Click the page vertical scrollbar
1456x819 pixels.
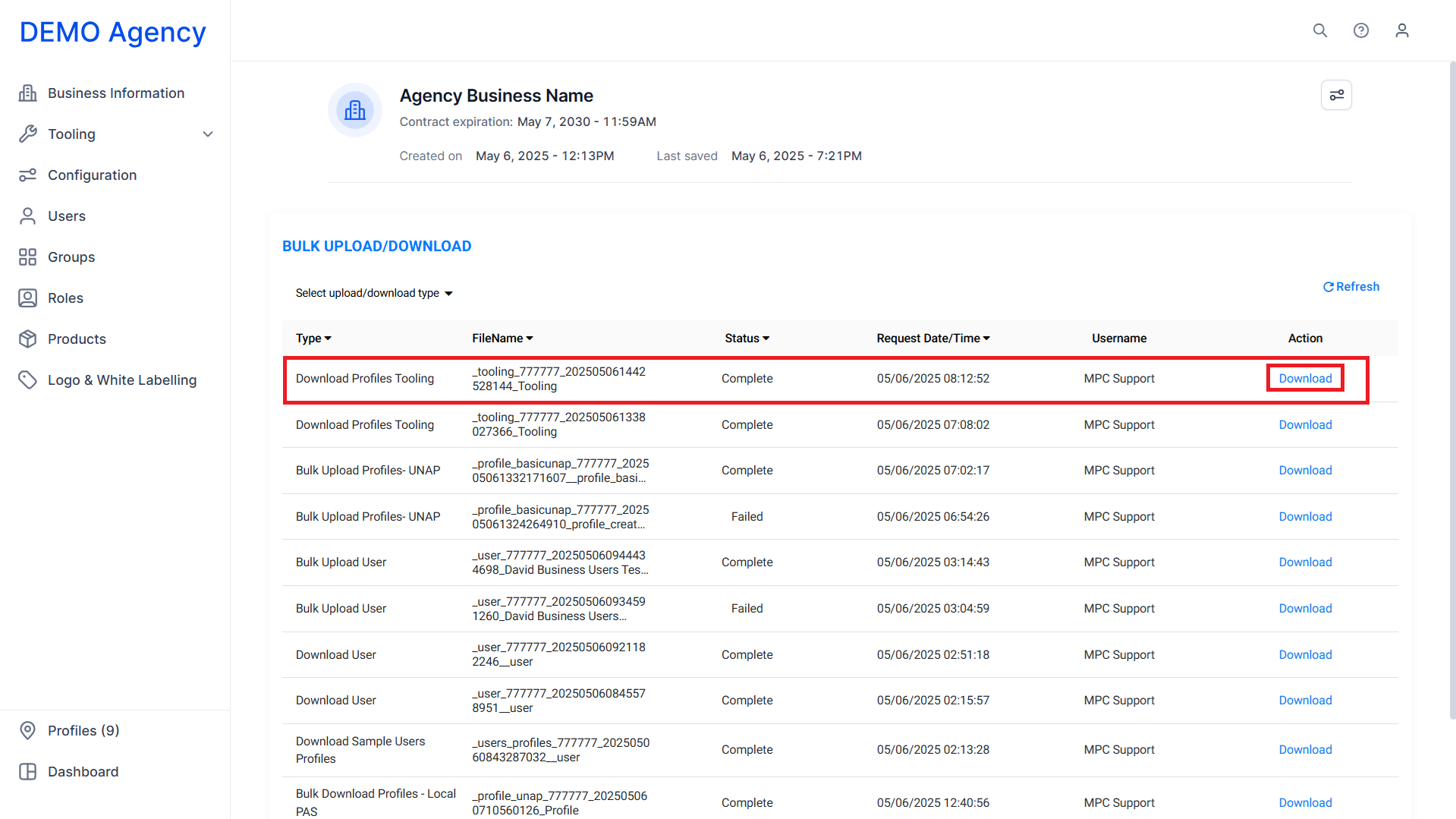tap(1452, 389)
